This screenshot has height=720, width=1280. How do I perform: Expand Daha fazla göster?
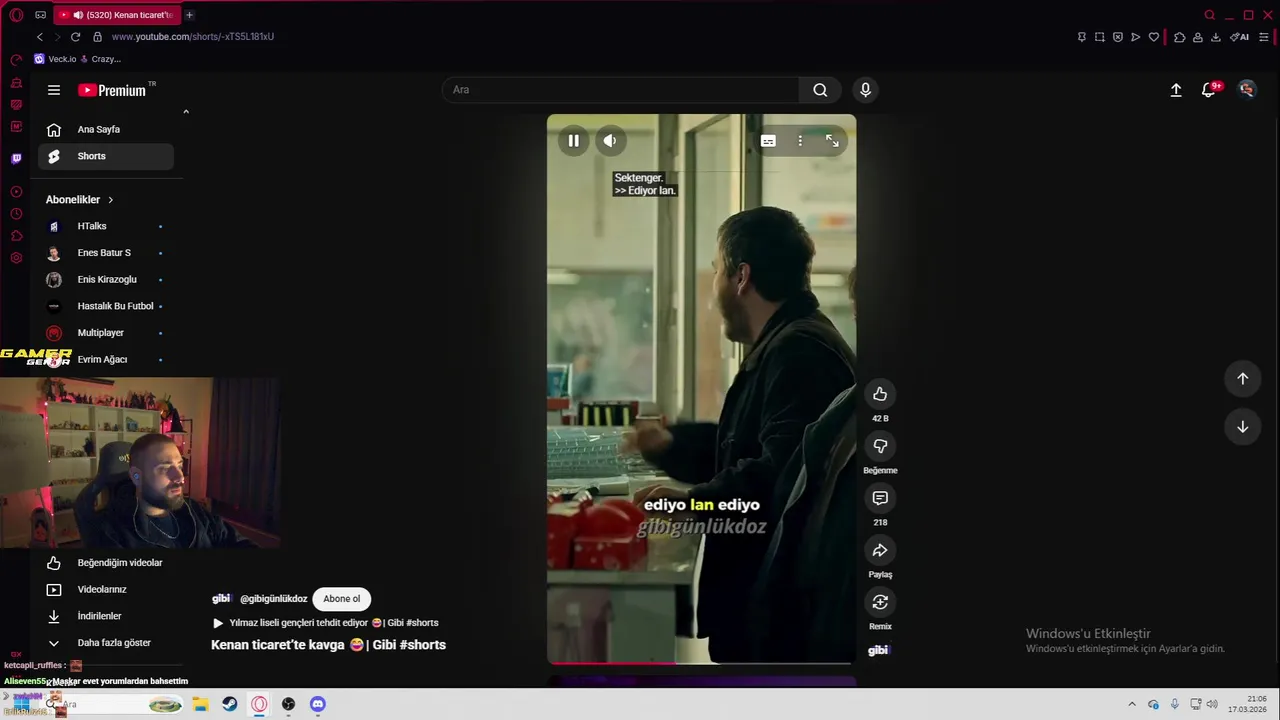coord(106,643)
